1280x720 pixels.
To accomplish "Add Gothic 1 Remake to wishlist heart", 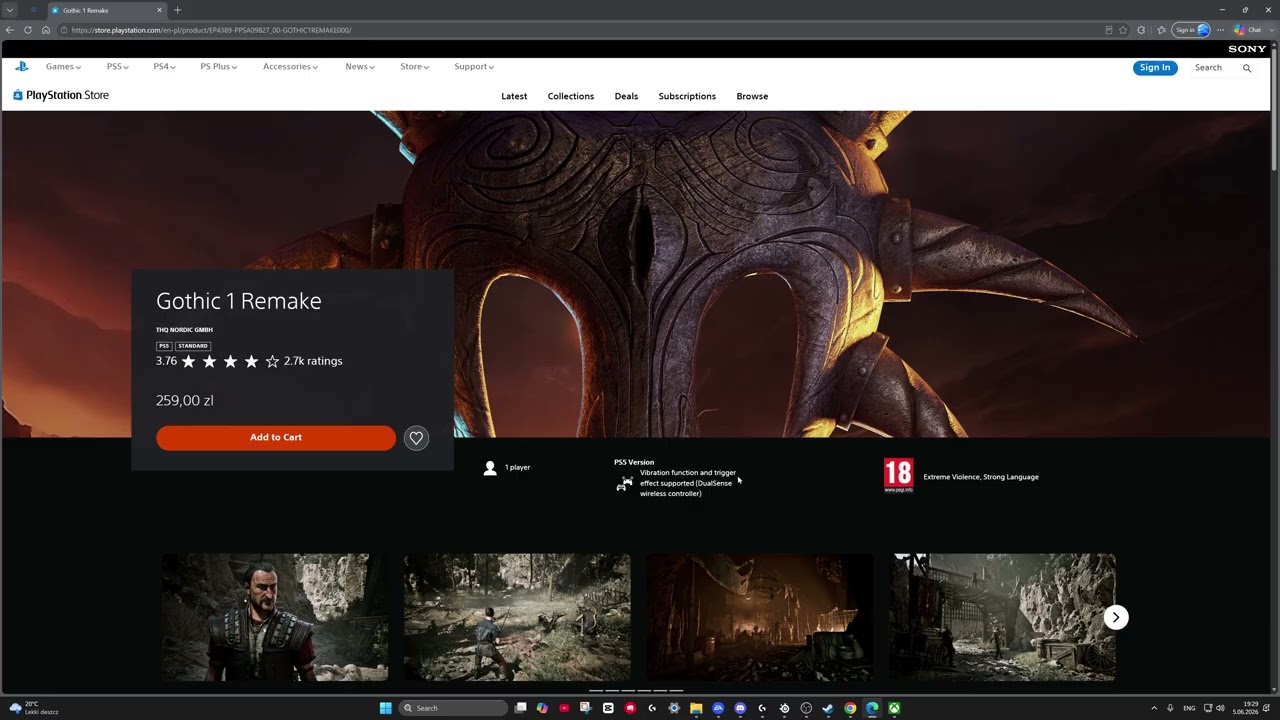I will [416, 438].
